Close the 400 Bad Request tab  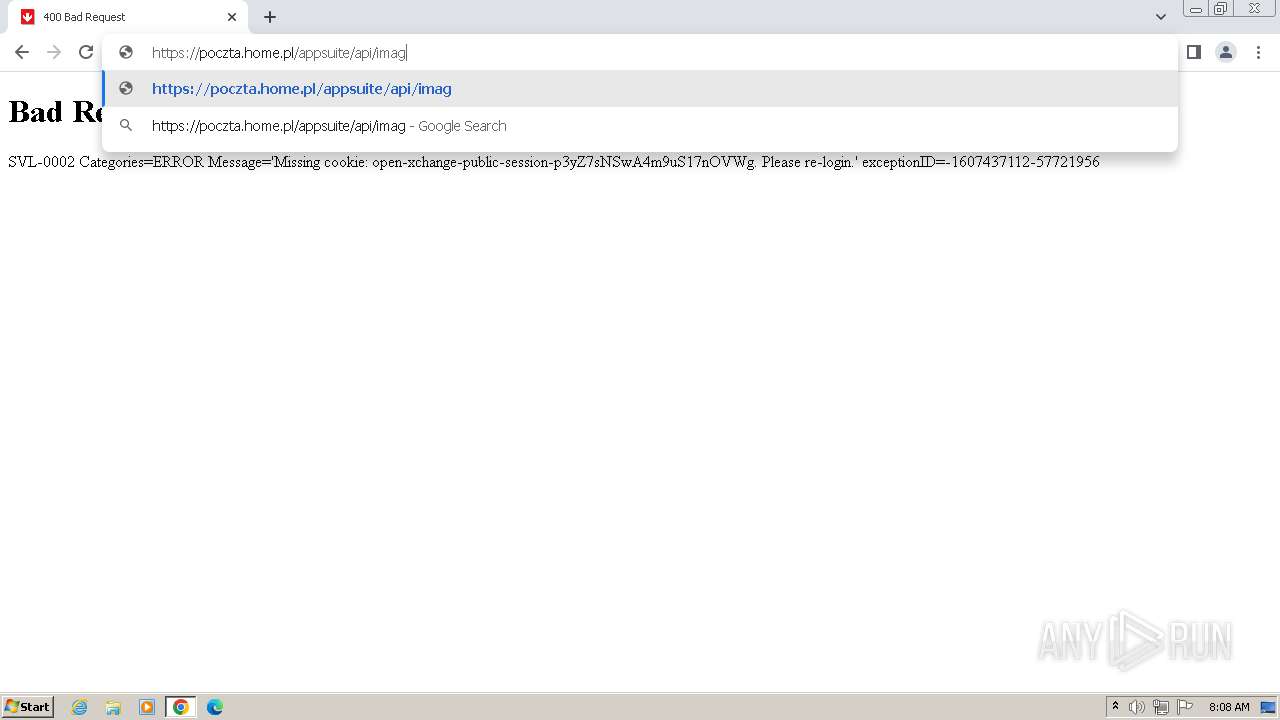click(x=232, y=17)
